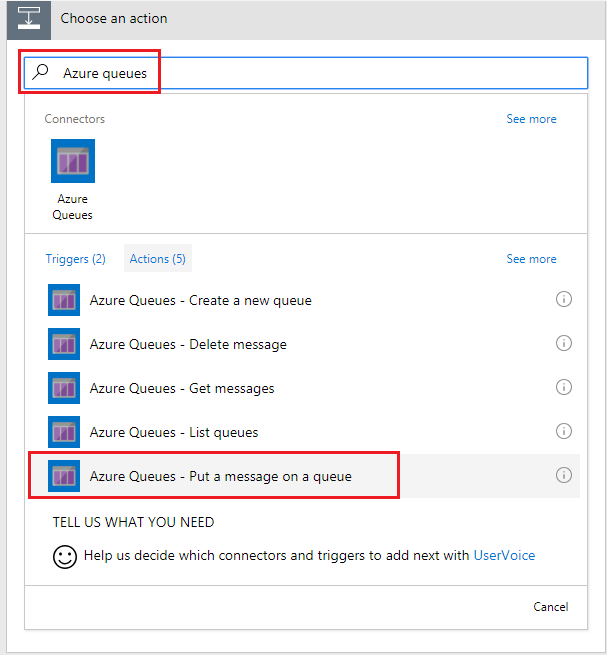This screenshot has width=607, height=655.
Task: Click icon beside Delete message action
Action: (64, 344)
